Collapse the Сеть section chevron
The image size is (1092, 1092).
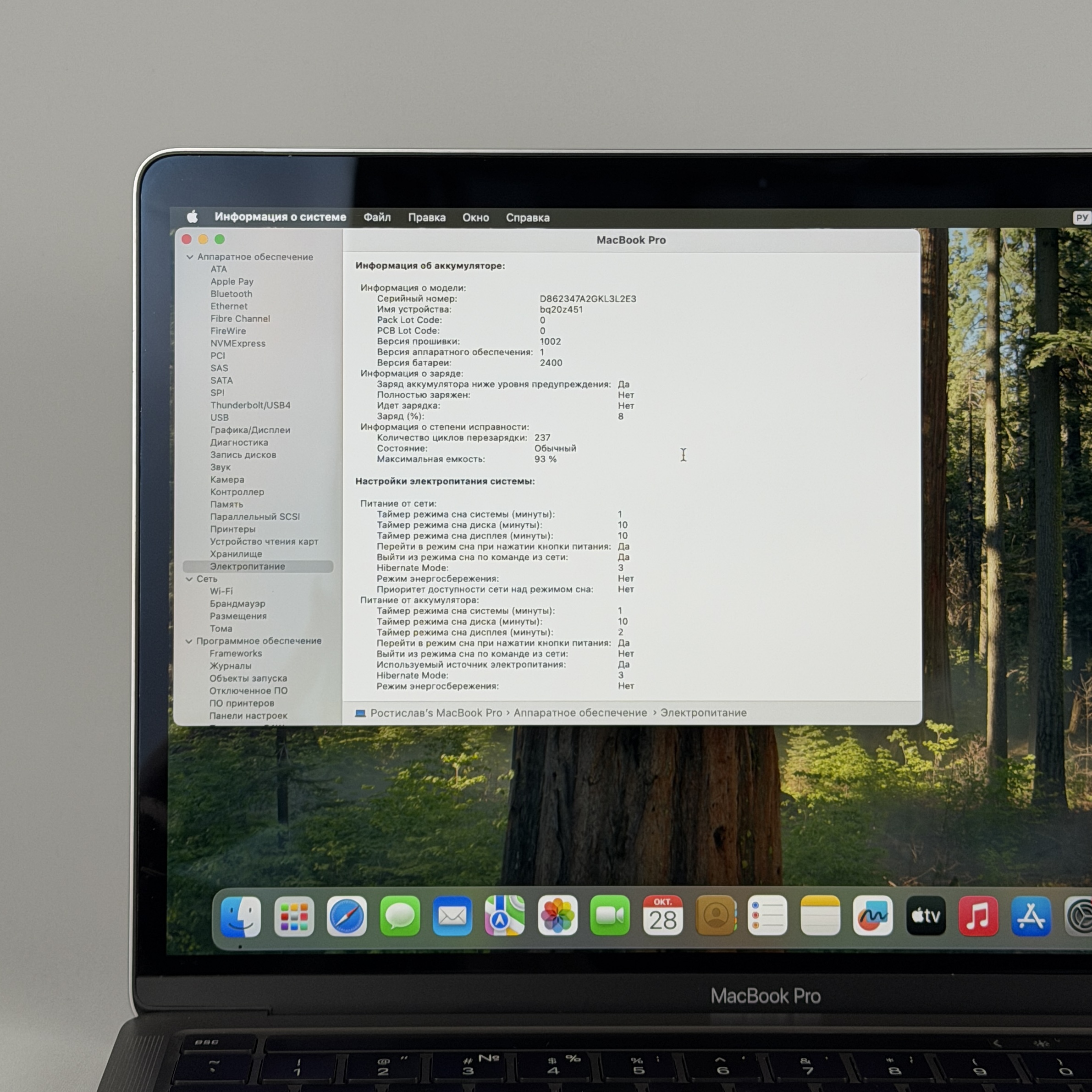tap(189, 579)
